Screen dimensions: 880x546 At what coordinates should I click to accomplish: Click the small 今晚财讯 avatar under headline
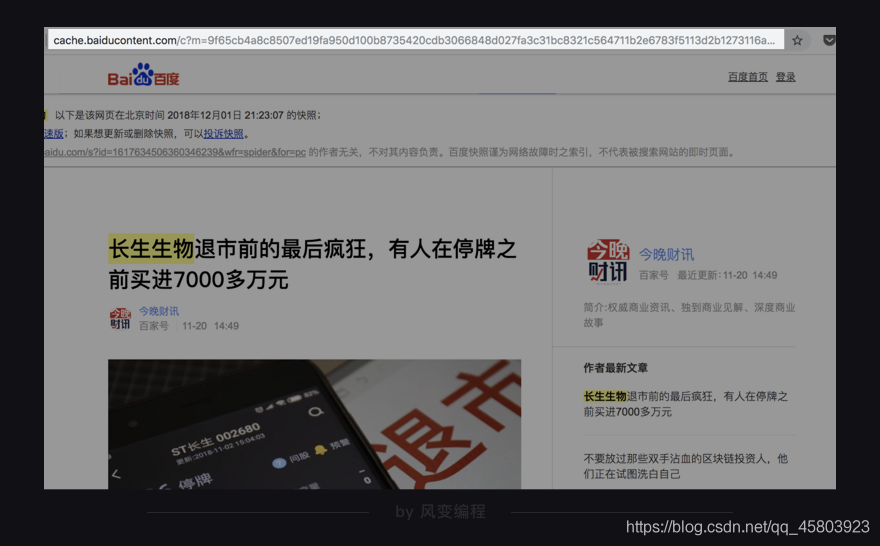(x=120, y=318)
